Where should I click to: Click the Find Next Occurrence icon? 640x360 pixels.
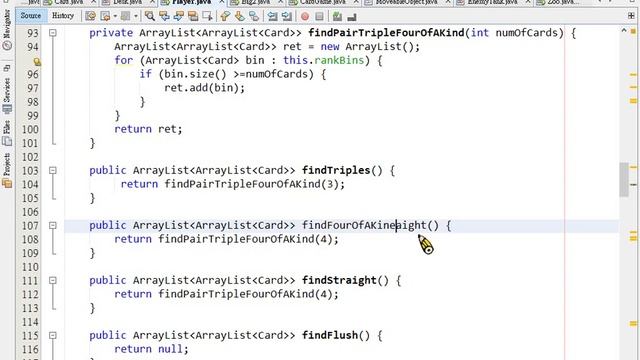click(x=179, y=16)
